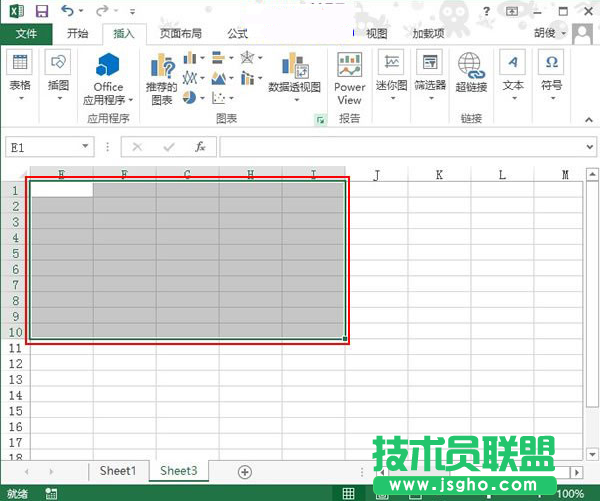
Task: Expand the formula bar
Action: 589,147
